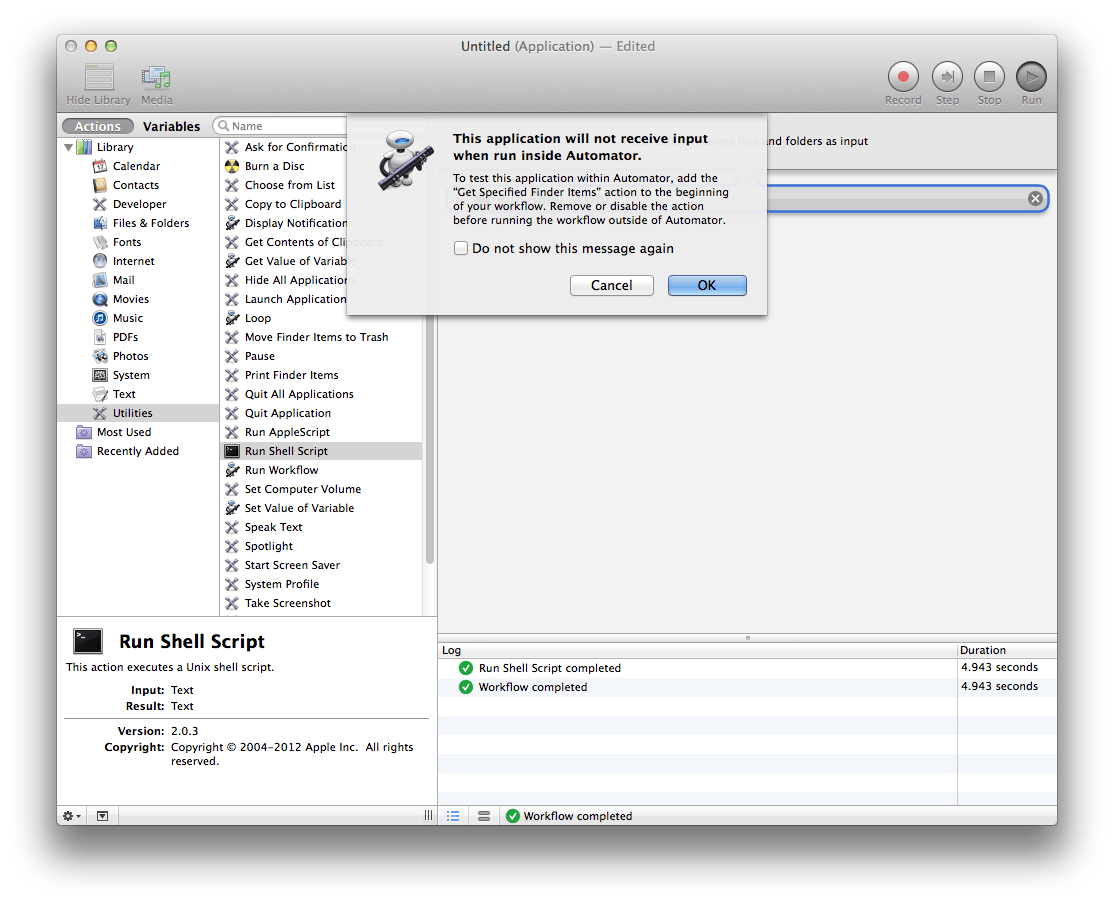
Task: Toggle the description panel disclosure button
Action: 102,816
